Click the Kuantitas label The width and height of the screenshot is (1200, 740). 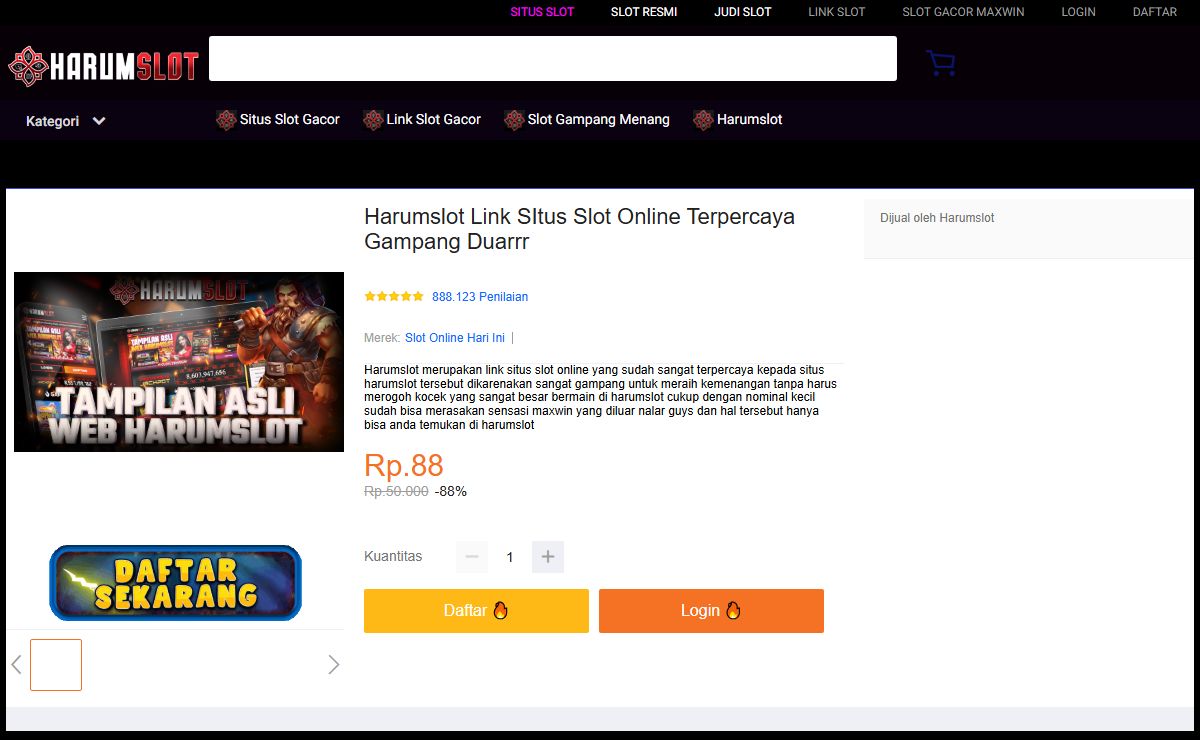click(393, 557)
